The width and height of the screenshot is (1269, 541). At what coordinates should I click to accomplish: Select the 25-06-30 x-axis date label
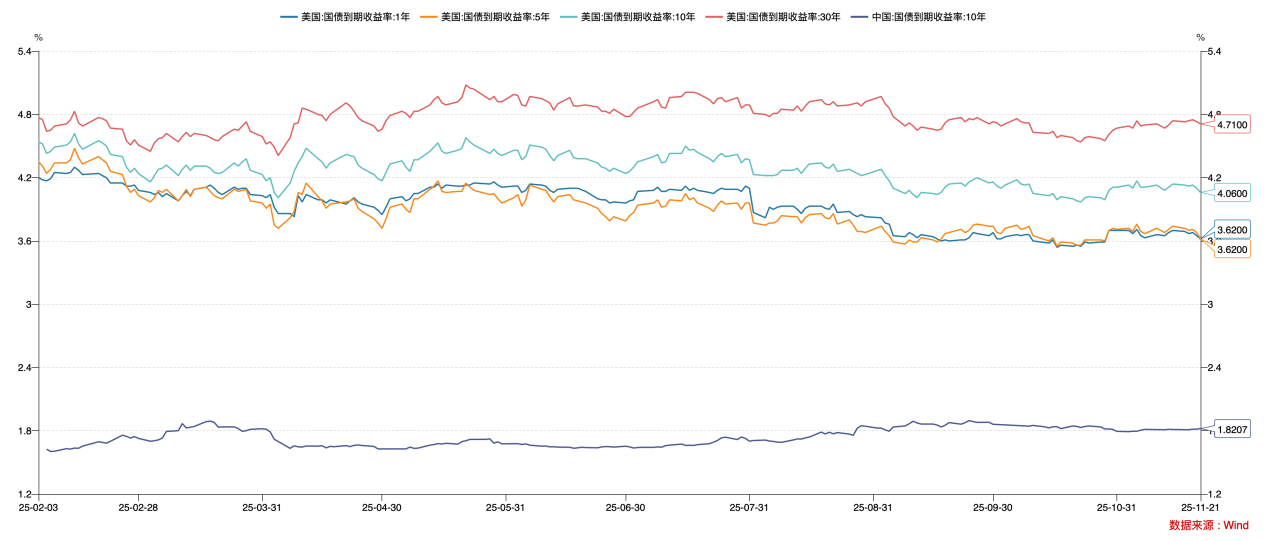(x=625, y=507)
